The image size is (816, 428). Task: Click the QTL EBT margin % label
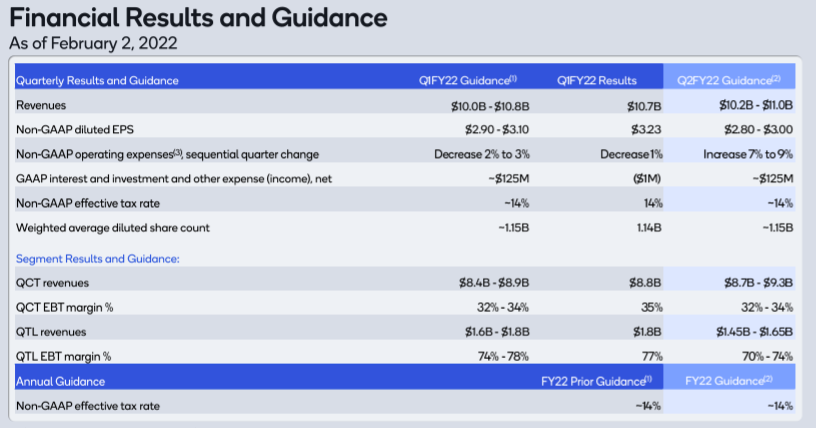point(64,355)
